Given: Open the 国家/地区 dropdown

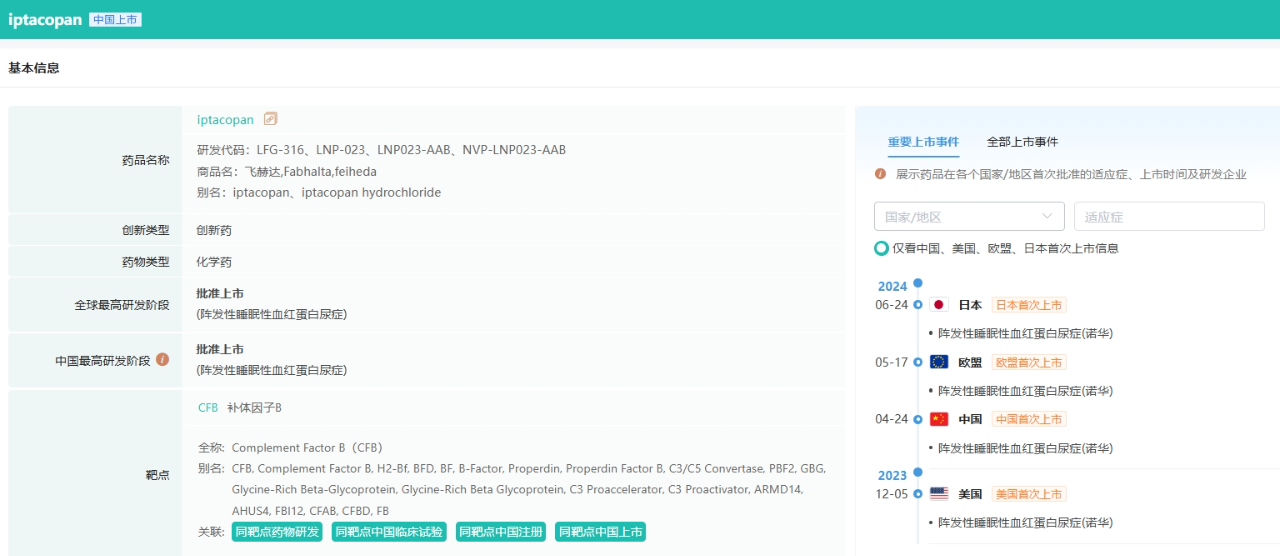Looking at the screenshot, I should tap(969, 216).
